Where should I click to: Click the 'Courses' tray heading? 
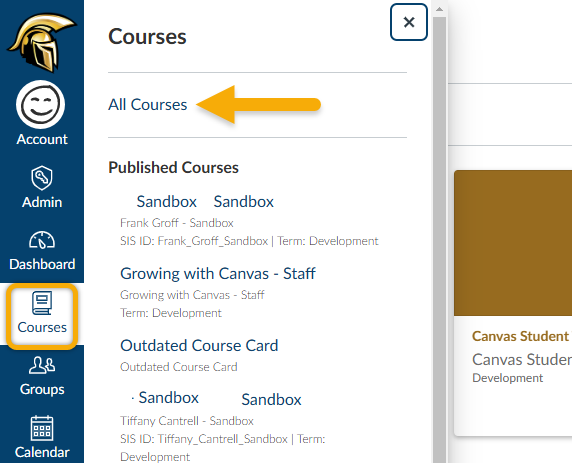point(147,37)
